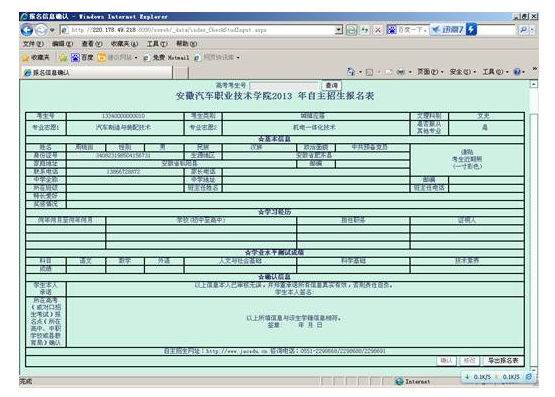This screenshot has height=397, width=555.
Task: Click the 高考考生号 input field
Action: pyautogui.click(x=284, y=86)
